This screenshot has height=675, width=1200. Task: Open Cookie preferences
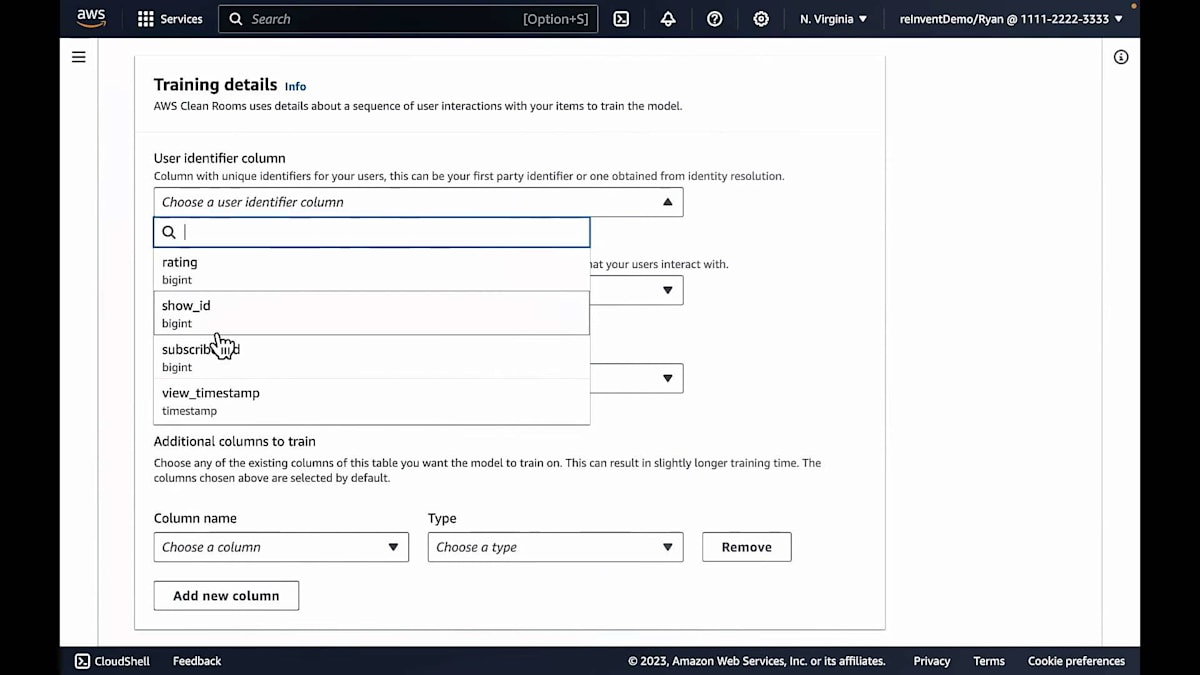point(1076,661)
